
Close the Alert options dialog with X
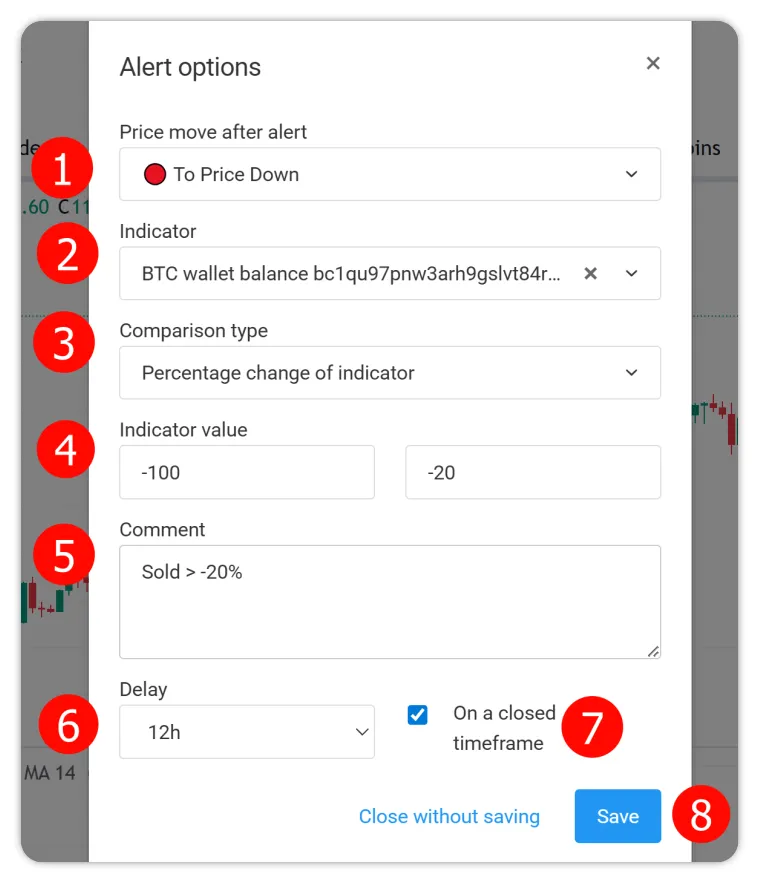pos(653,63)
